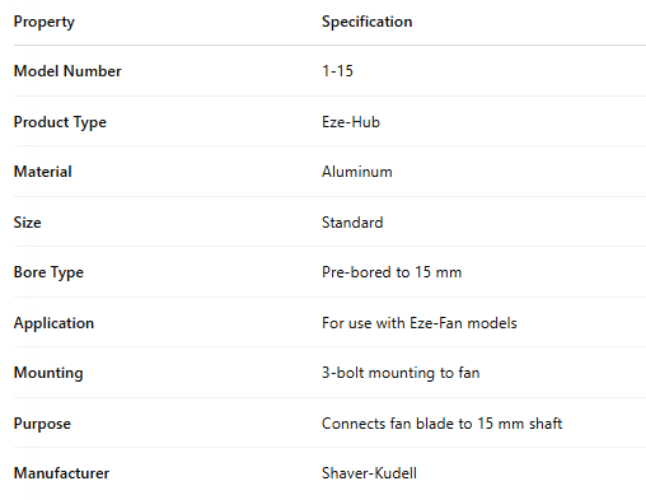
Task: Click the Aluminum material value
Action: click(356, 172)
